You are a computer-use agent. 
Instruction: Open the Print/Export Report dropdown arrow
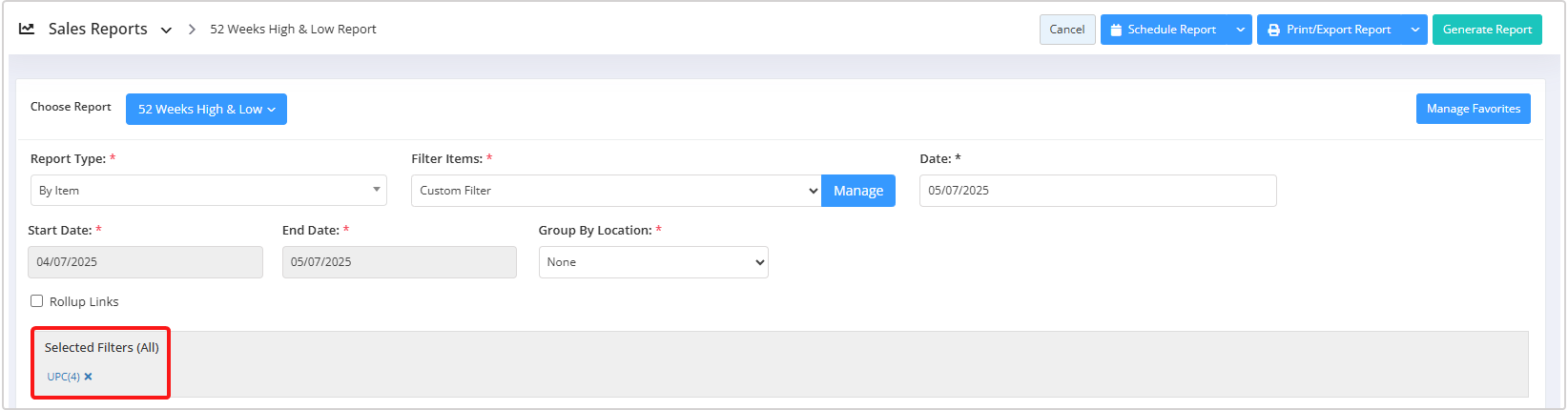[1415, 30]
